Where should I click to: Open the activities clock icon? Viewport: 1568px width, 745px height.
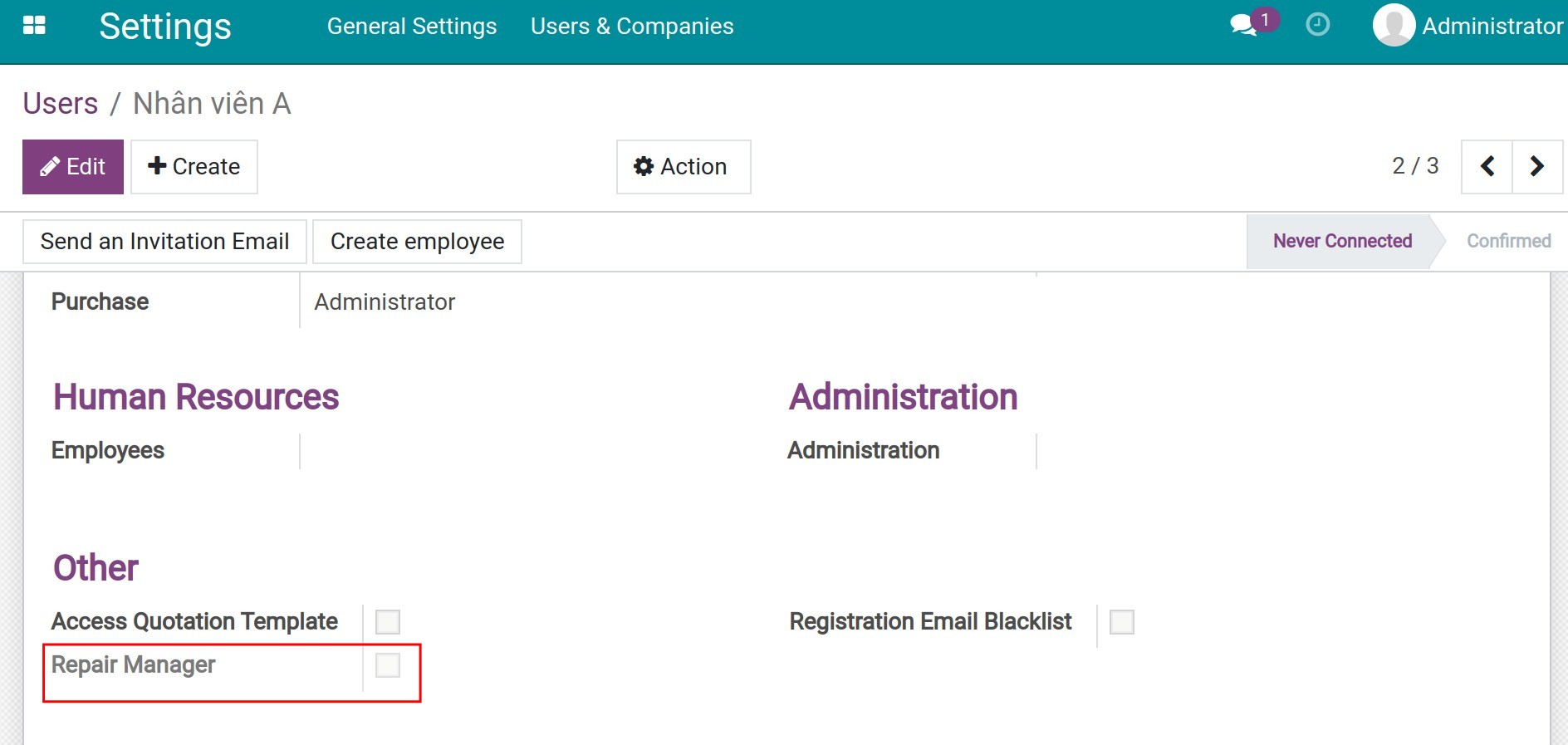1318,25
